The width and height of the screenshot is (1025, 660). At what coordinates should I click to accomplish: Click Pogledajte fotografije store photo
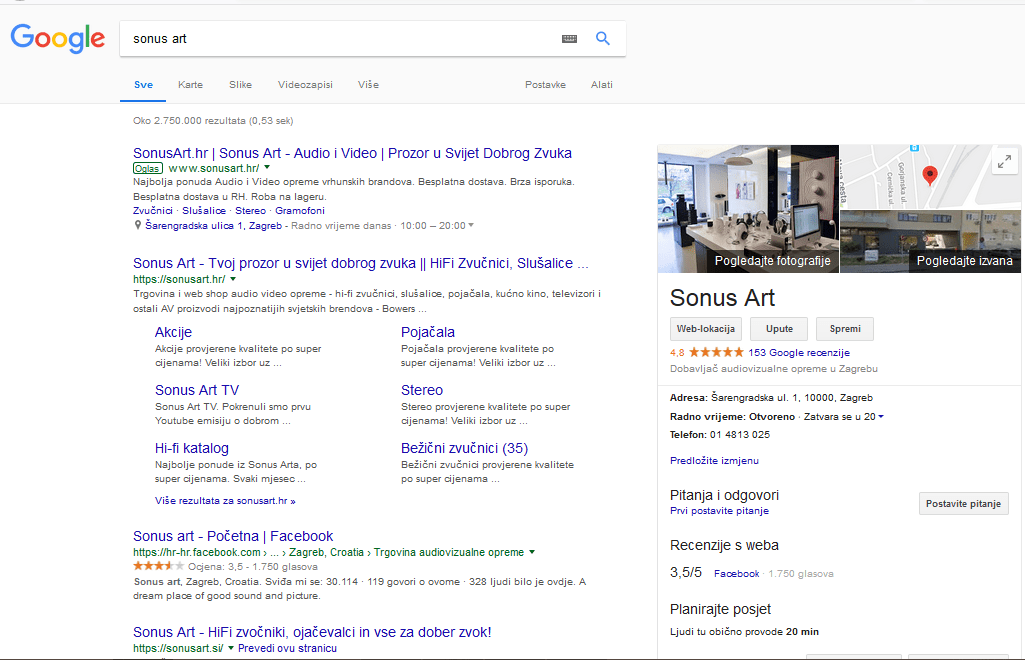click(x=747, y=209)
